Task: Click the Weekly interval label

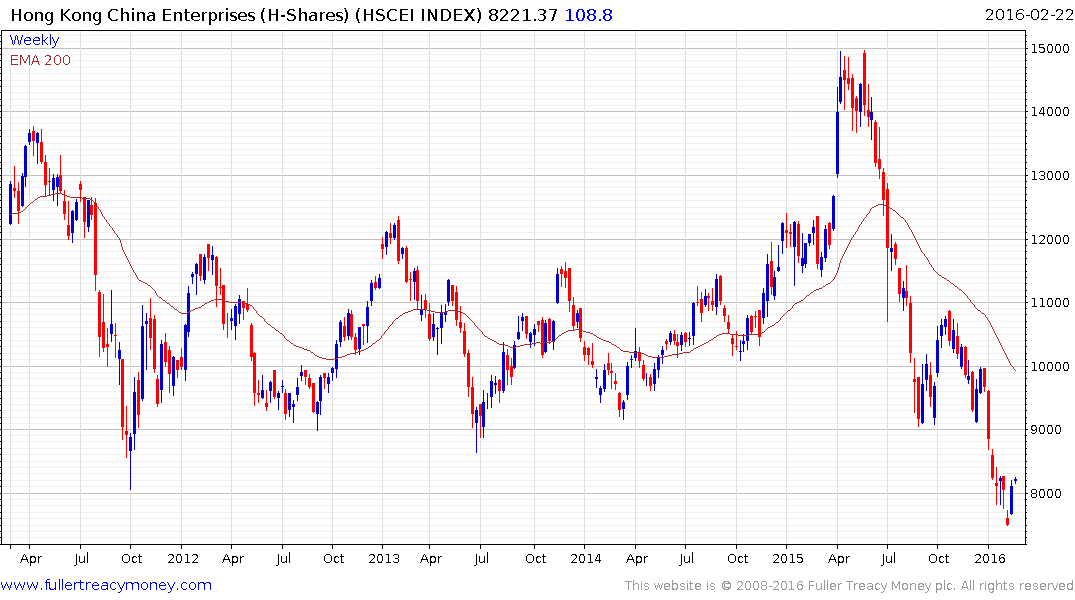Action: coord(34,40)
